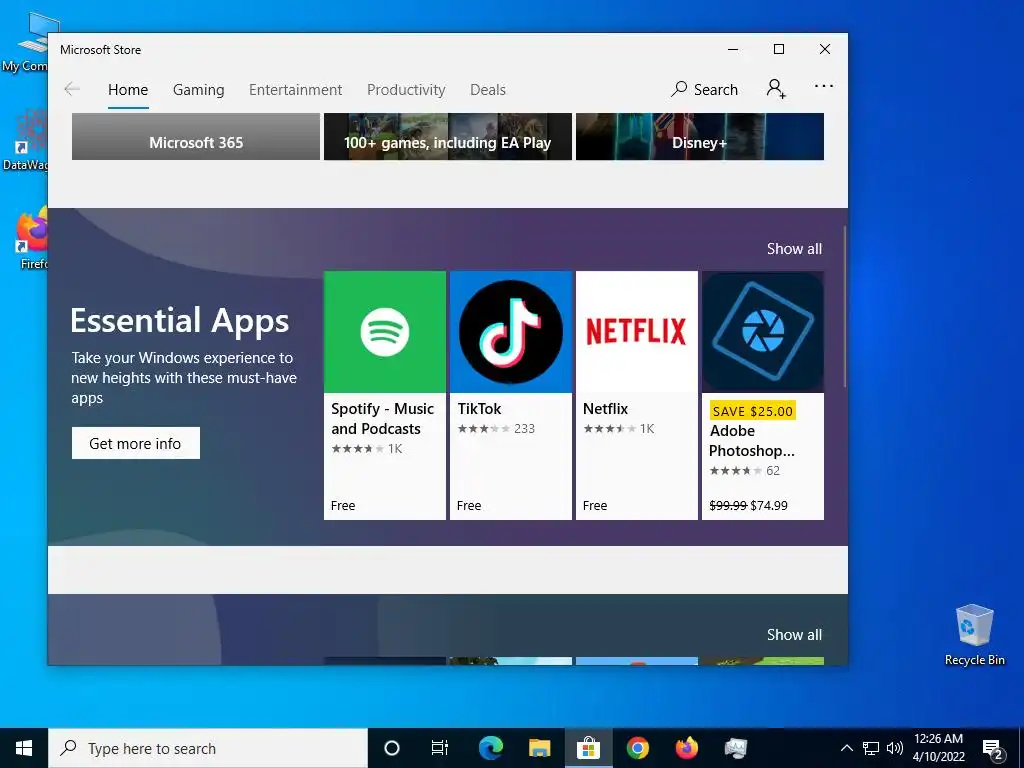Viewport: 1024px width, 768px height.
Task: Open the Disney+ banner
Action: pyautogui.click(x=699, y=136)
